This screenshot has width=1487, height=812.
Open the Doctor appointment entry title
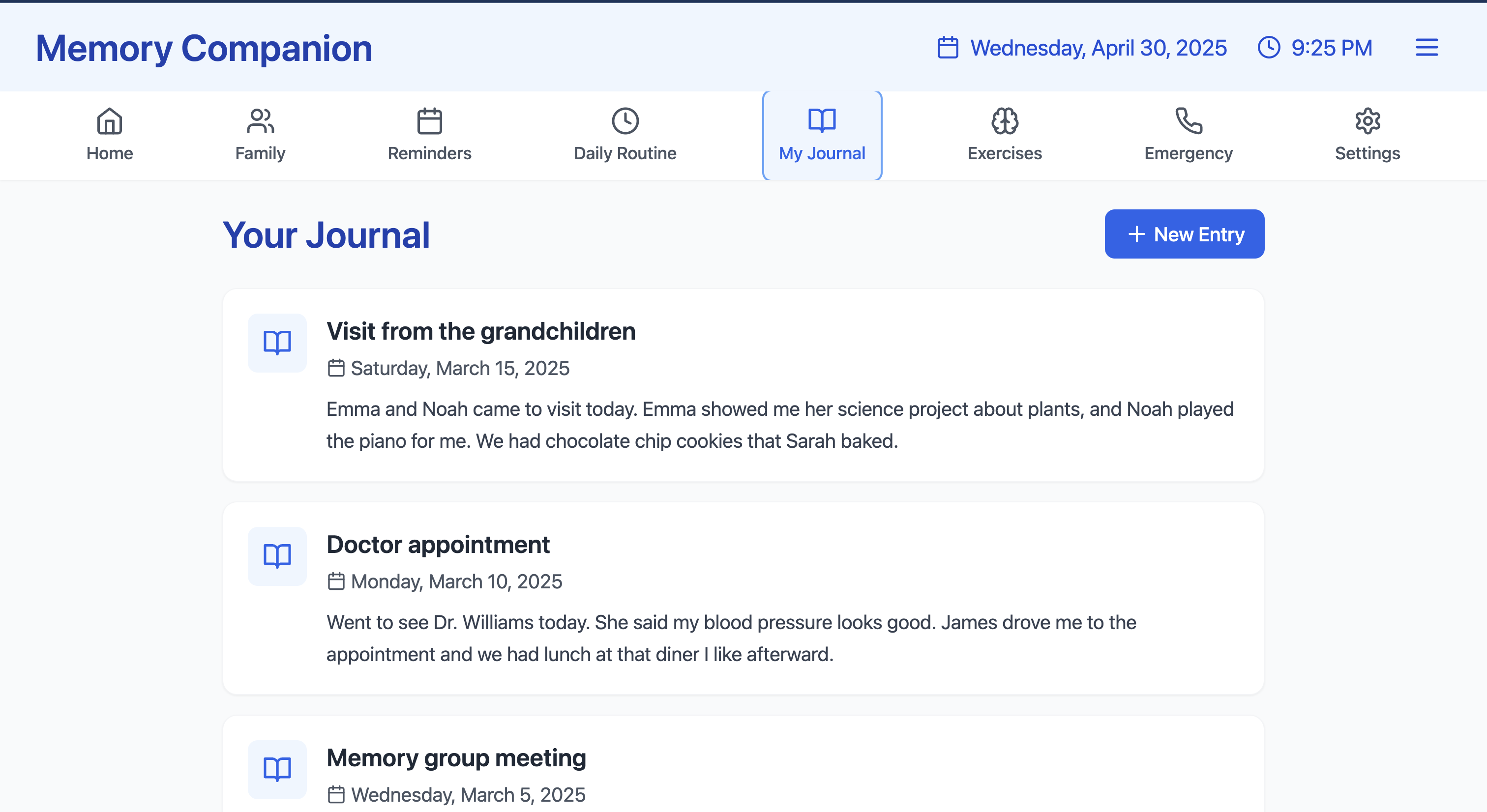tap(438, 545)
